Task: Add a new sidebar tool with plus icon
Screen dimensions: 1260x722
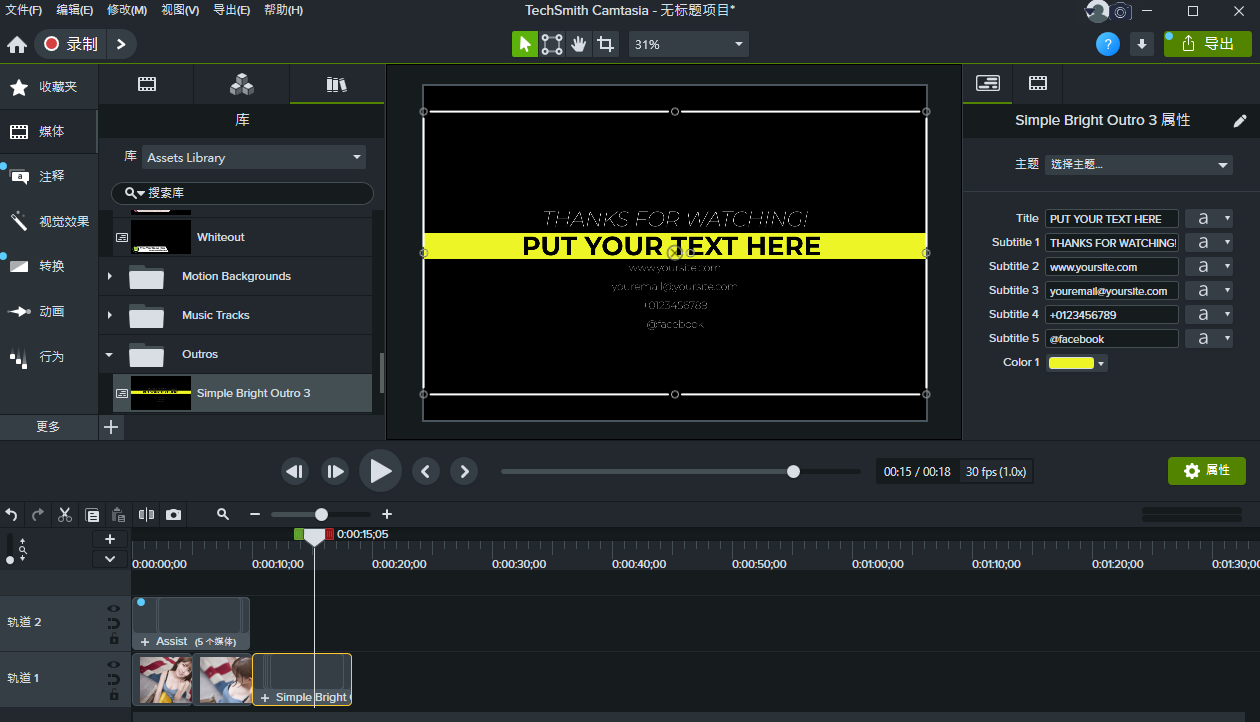Action: (x=111, y=427)
